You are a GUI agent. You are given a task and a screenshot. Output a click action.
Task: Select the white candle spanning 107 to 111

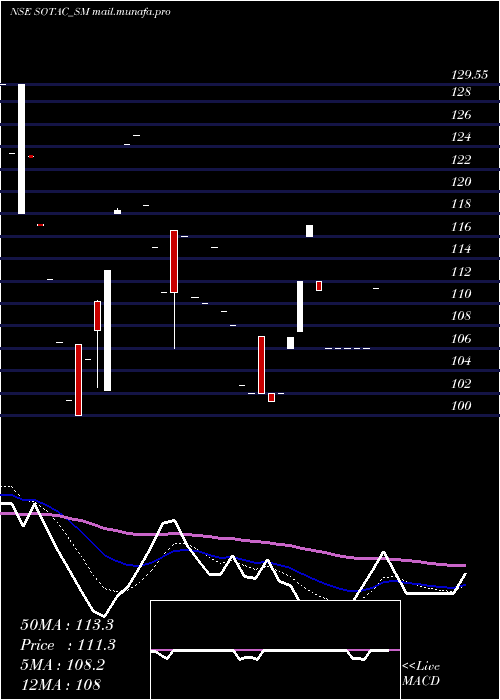coord(300,306)
